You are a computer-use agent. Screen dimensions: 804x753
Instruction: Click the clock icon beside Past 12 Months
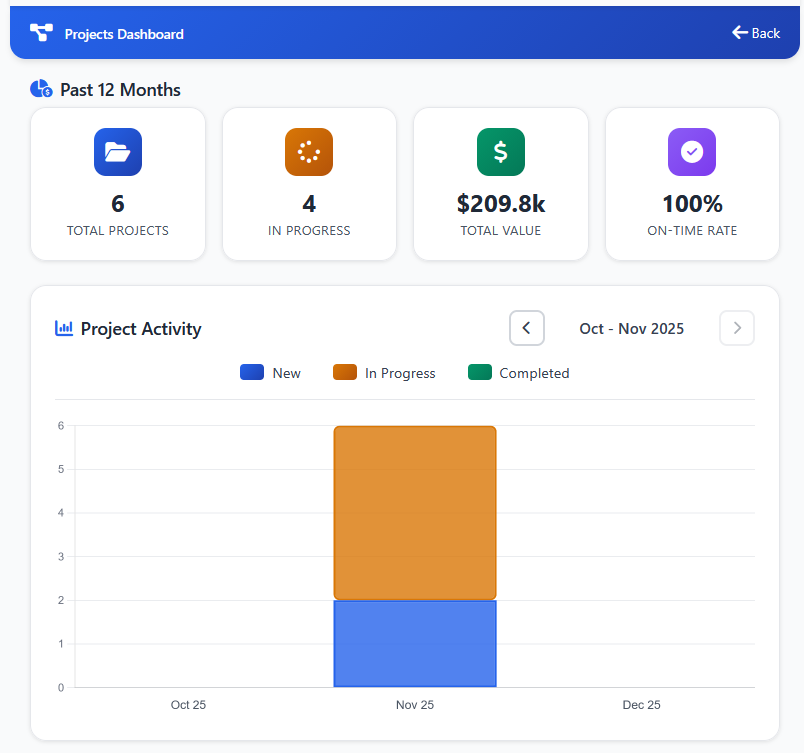coord(40,89)
